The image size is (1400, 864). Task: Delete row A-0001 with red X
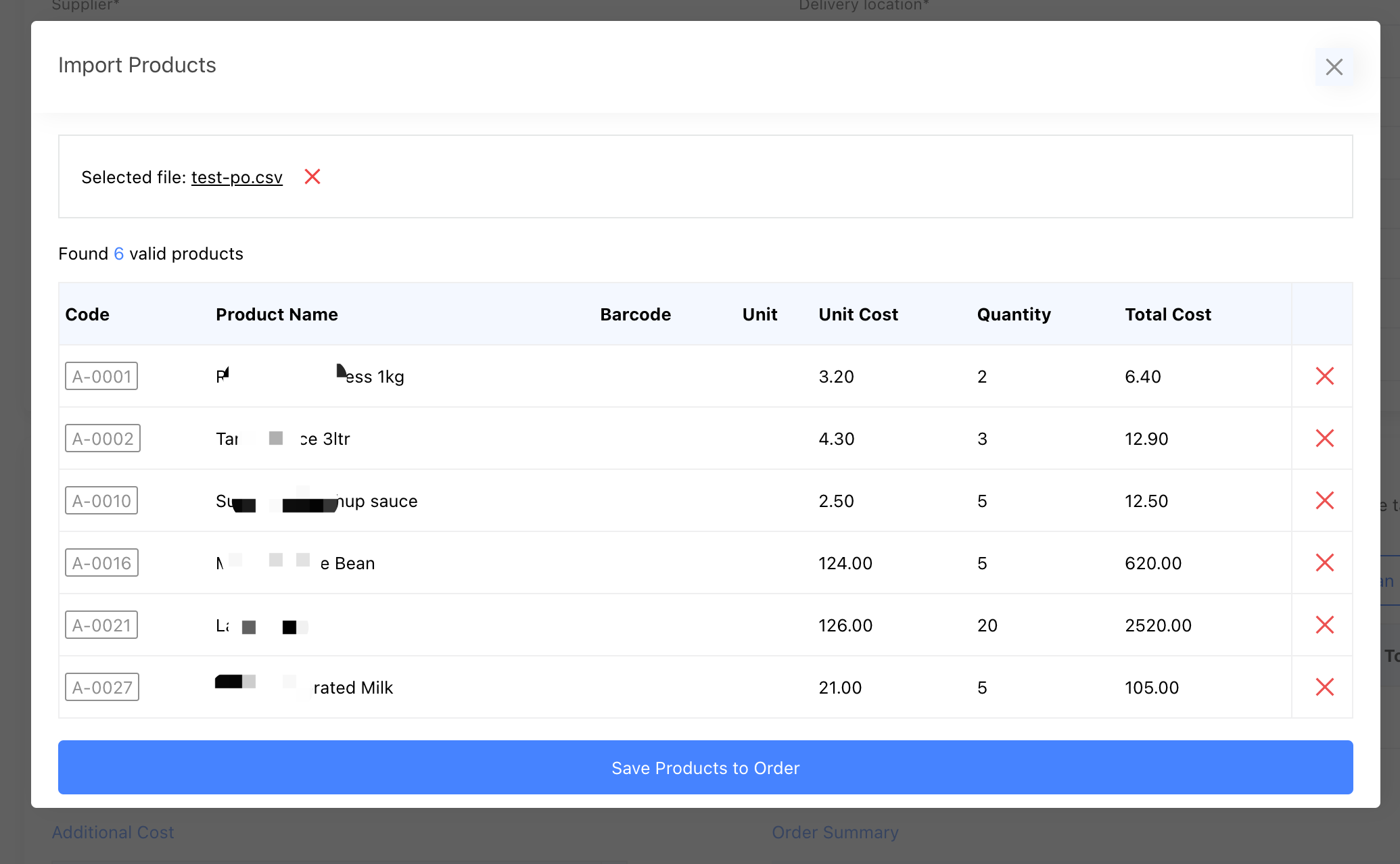(1324, 376)
